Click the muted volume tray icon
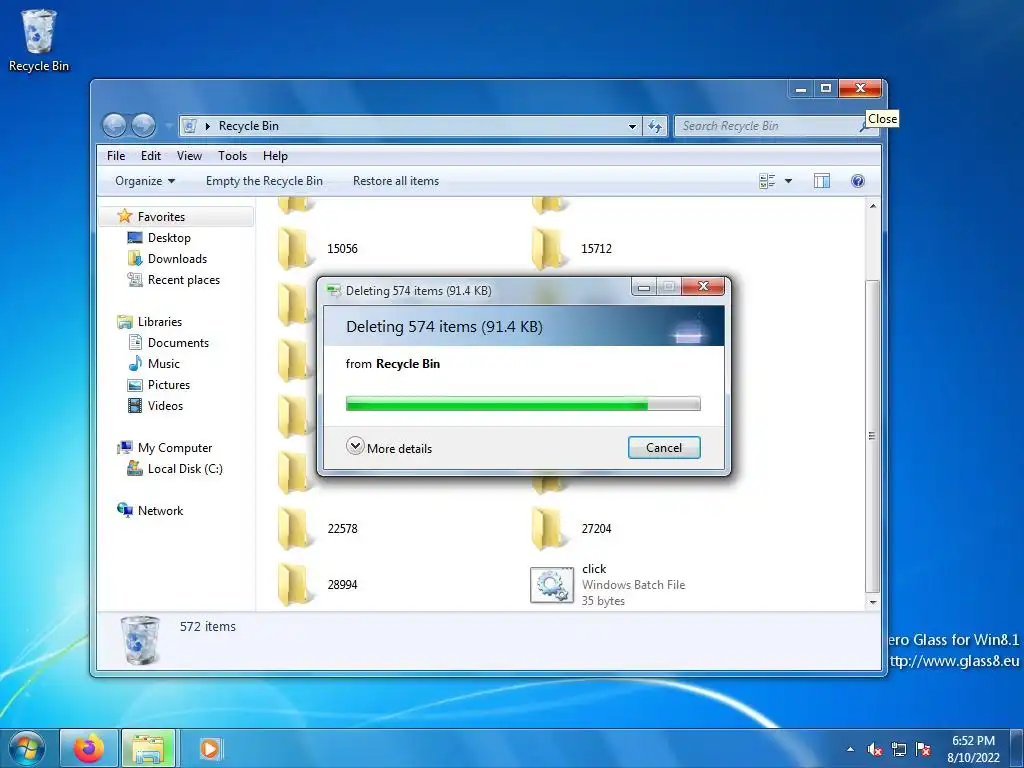The width and height of the screenshot is (1024, 768). [x=874, y=749]
